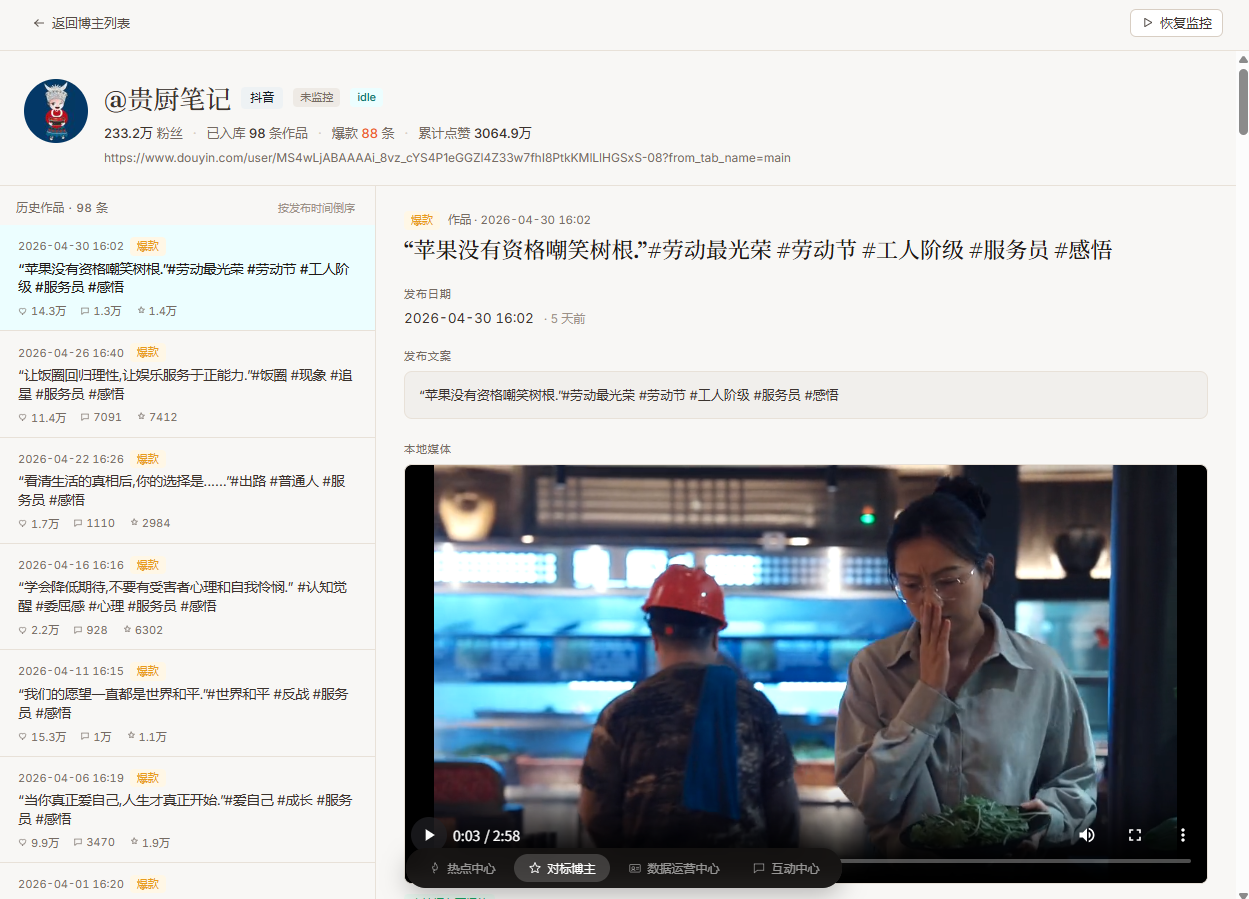The height and width of the screenshot is (899, 1249).
Task: Click the 7412 favorites star icon
Action: pos(141,417)
